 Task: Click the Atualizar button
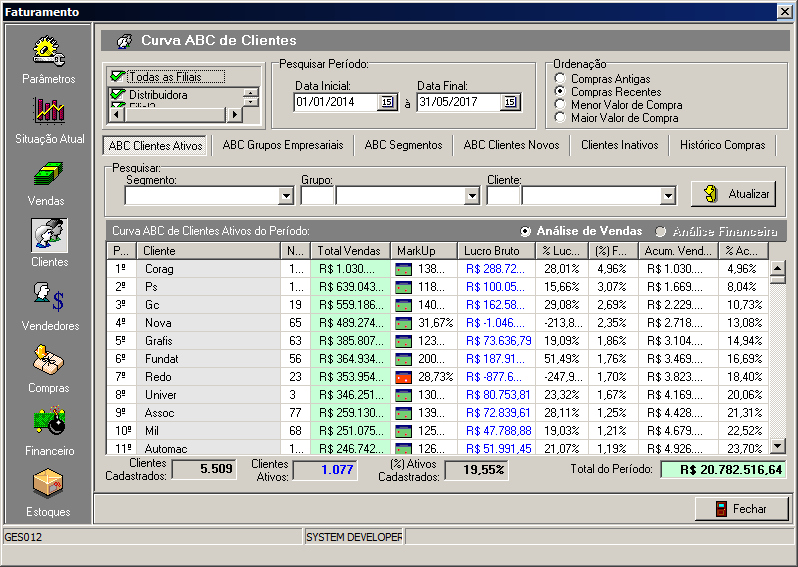732,194
